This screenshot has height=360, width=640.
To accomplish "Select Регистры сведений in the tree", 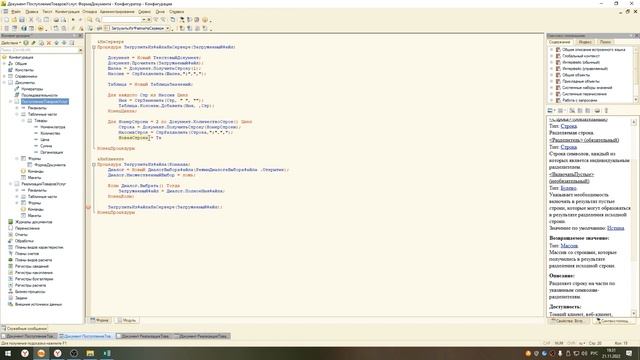I will coord(32,267).
